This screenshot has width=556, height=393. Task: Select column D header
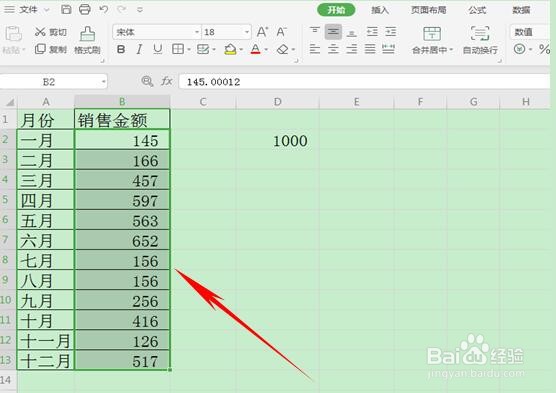[x=277, y=102]
